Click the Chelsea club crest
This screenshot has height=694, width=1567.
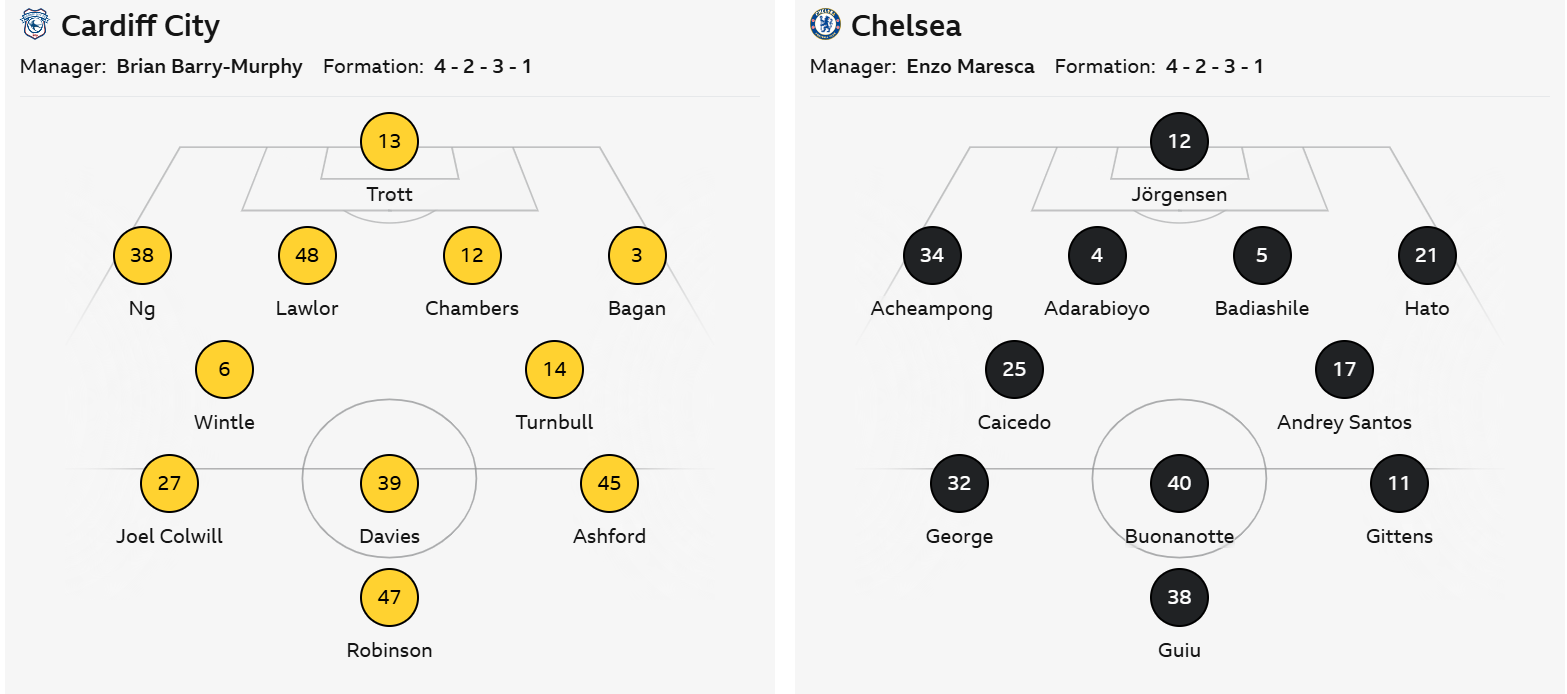(x=825, y=25)
